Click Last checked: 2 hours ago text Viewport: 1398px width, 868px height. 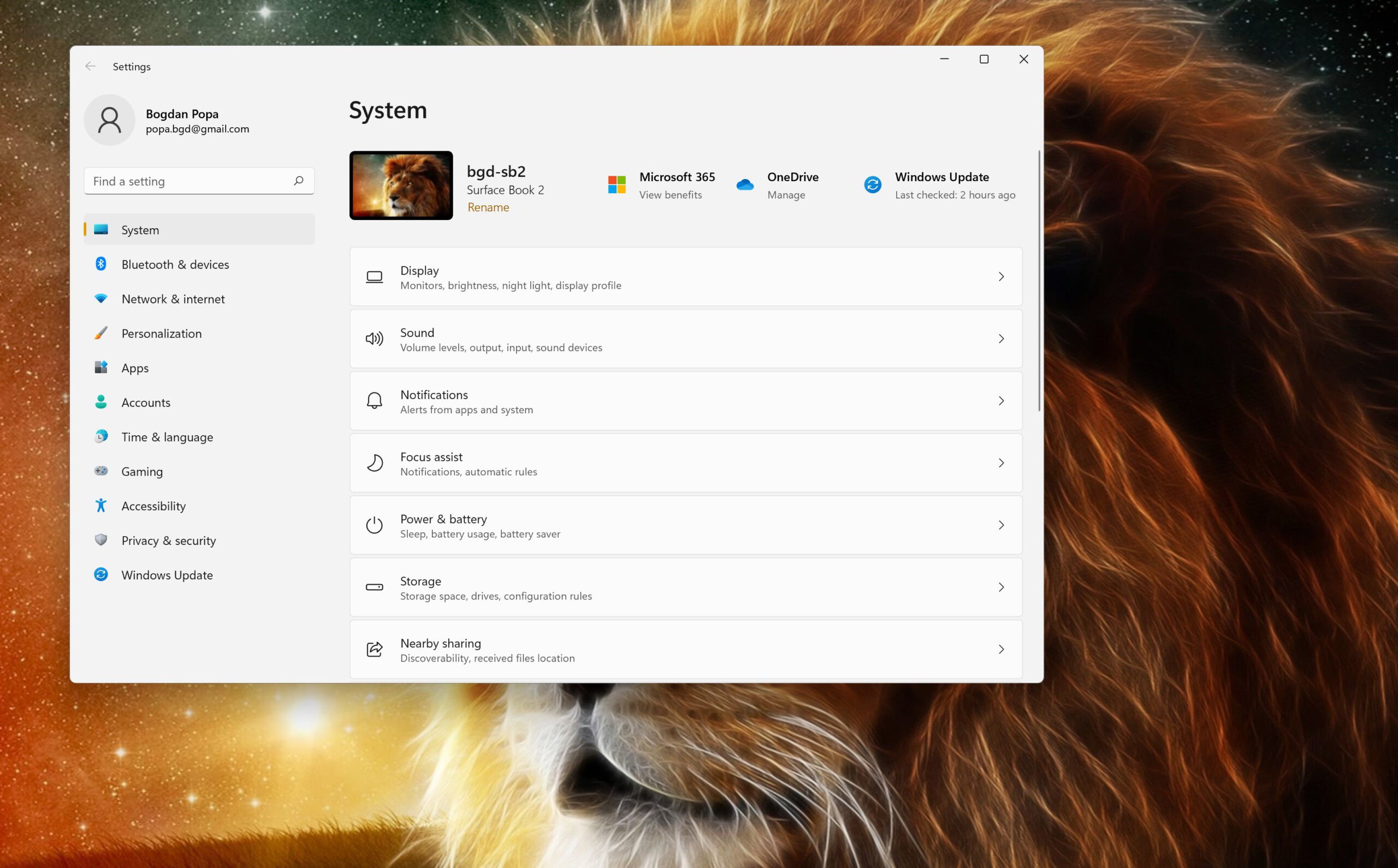click(x=955, y=194)
